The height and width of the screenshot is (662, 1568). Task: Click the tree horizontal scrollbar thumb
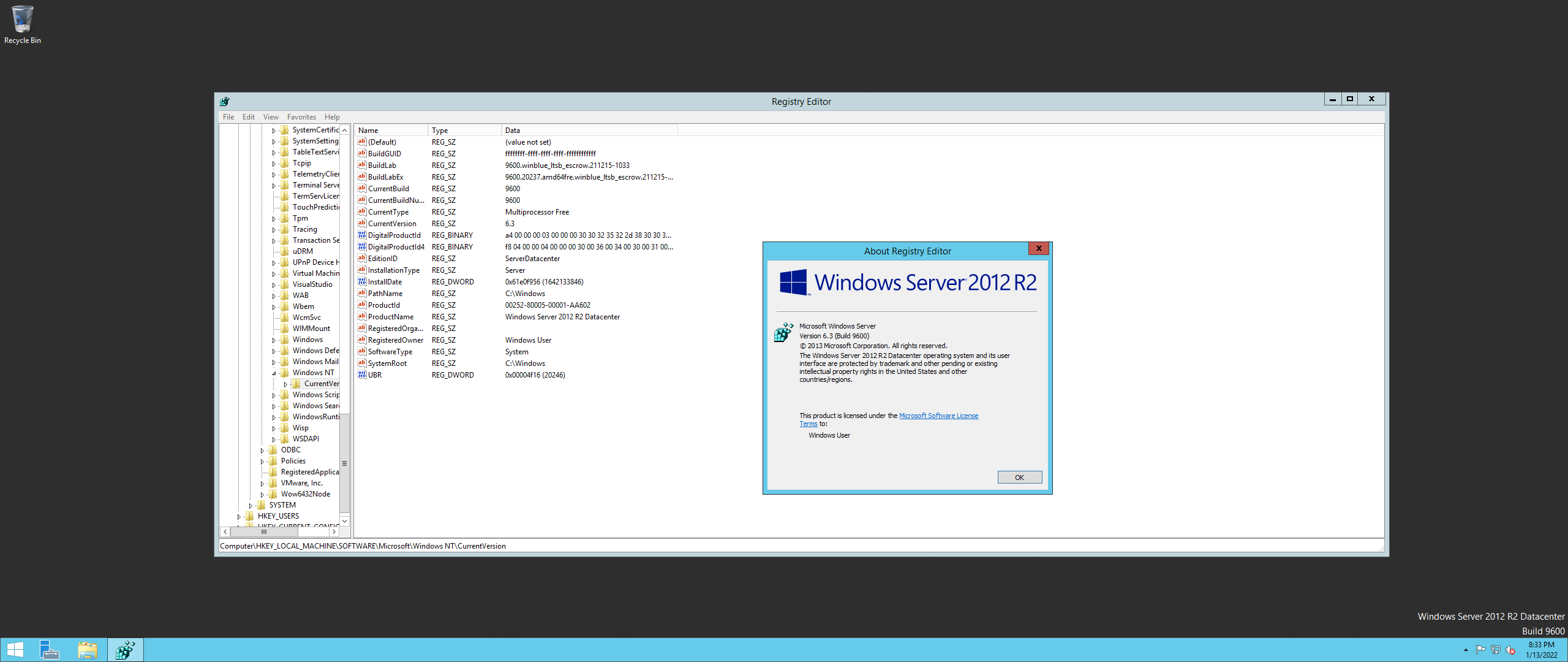pos(264,532)
